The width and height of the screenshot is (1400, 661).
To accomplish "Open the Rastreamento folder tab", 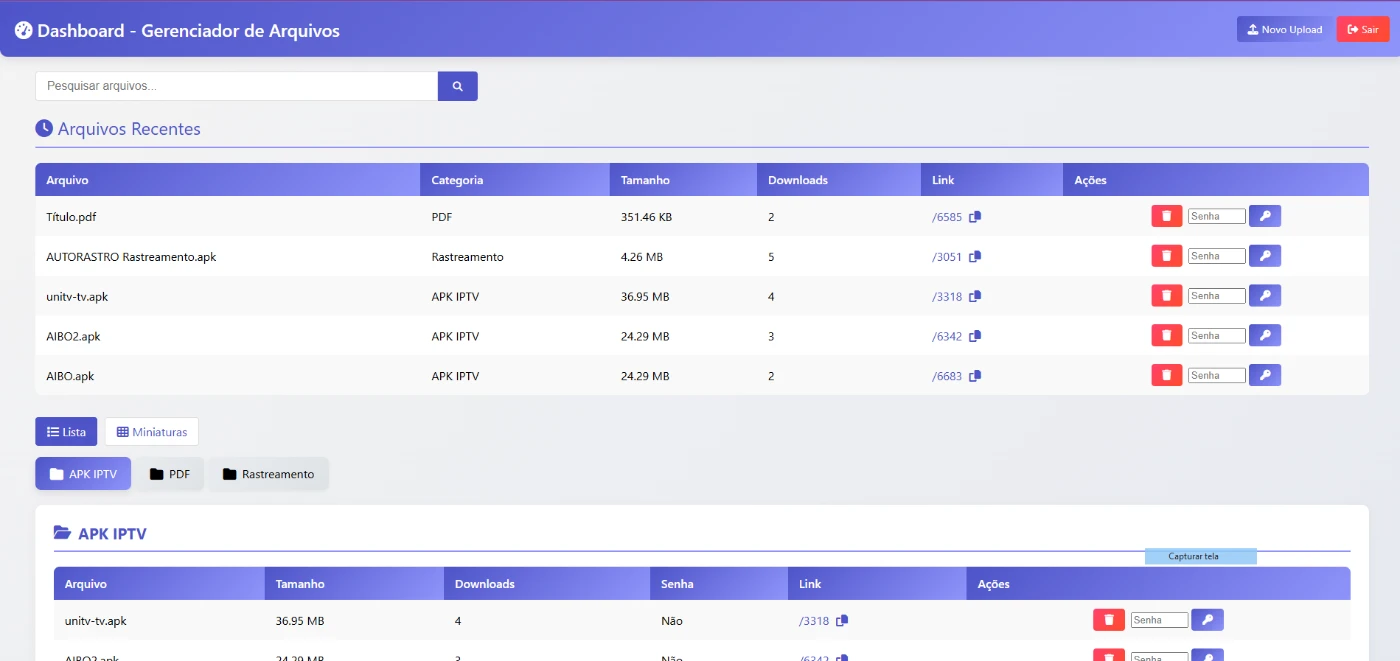I will [268, 474].
